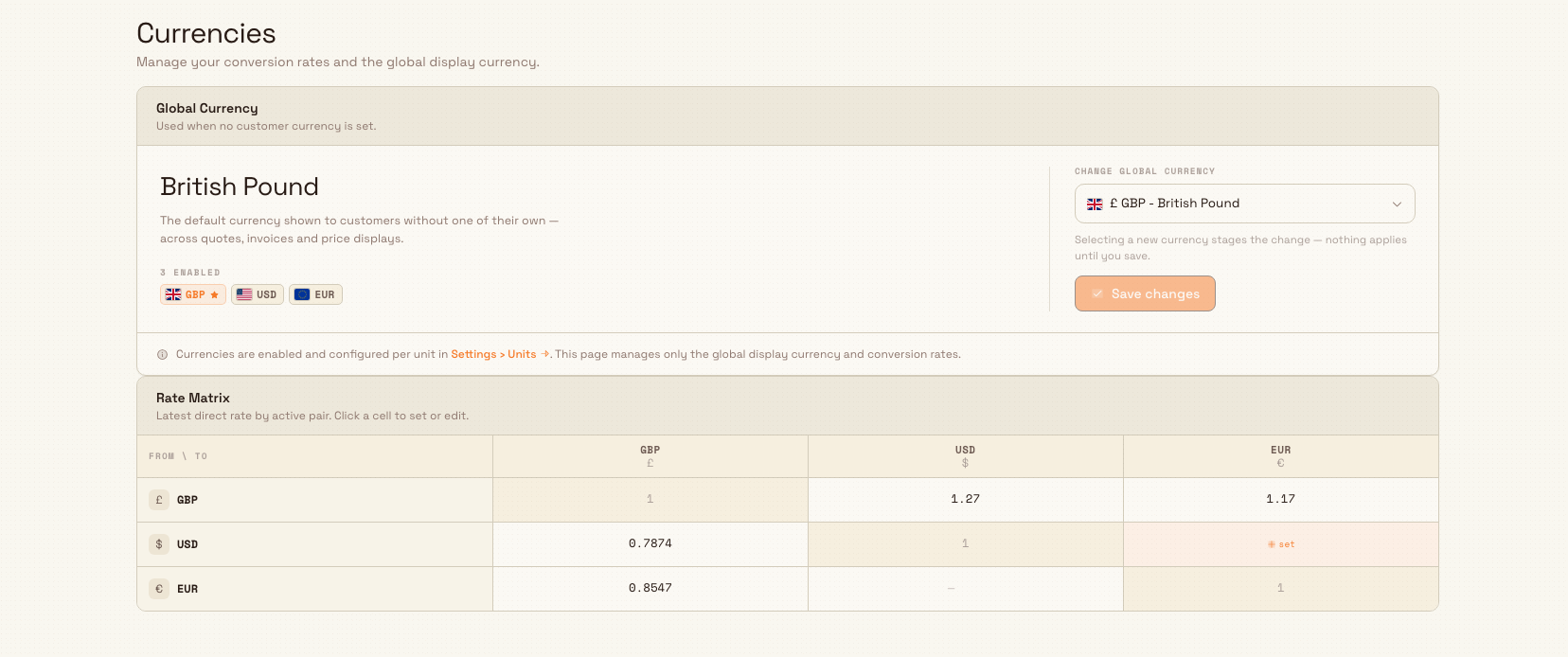
Task: Click the Currencies page heading
Action: [206, 33]
